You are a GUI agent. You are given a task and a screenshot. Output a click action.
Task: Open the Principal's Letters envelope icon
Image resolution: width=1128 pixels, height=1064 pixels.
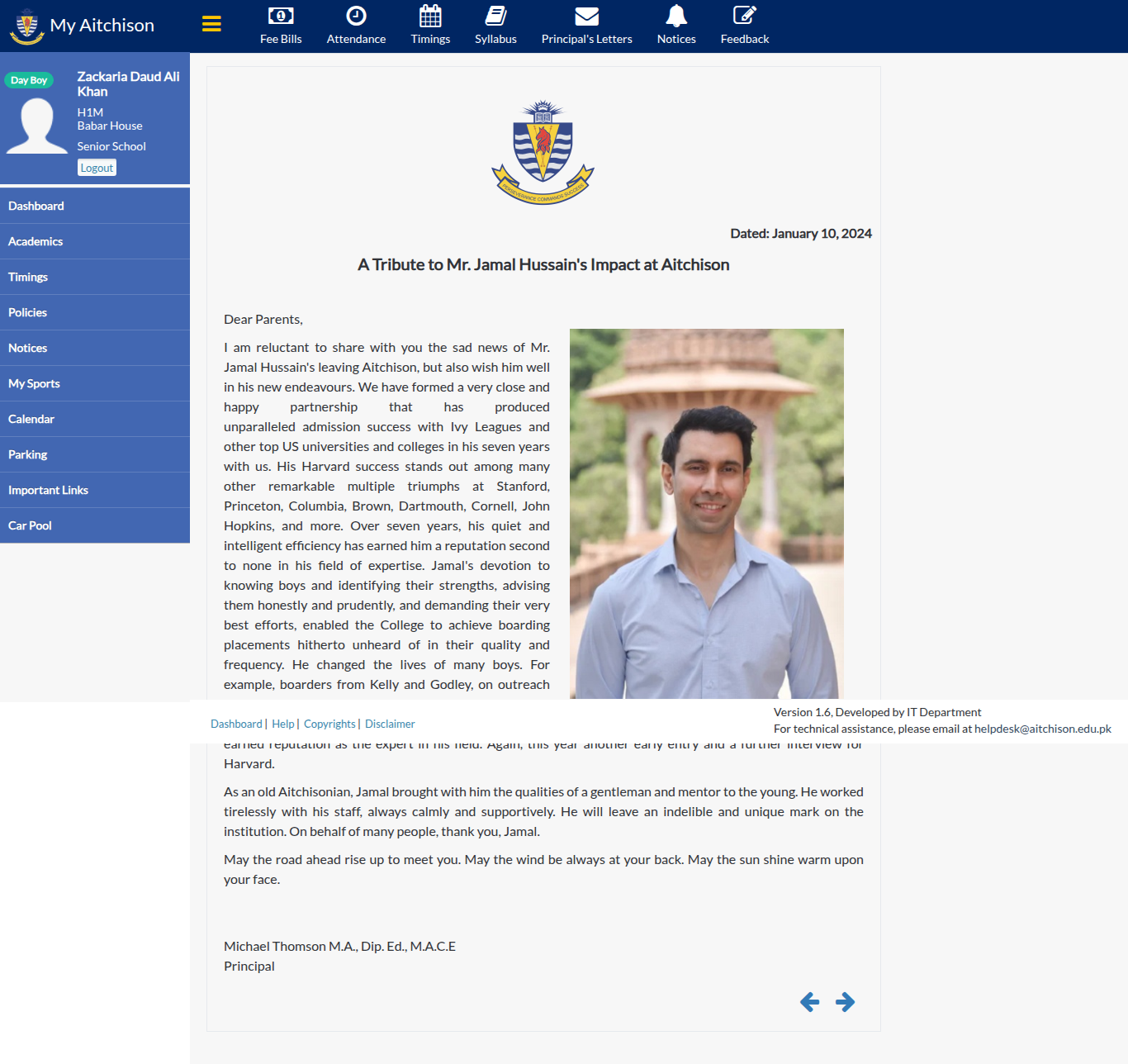click(x=586, y=16)
